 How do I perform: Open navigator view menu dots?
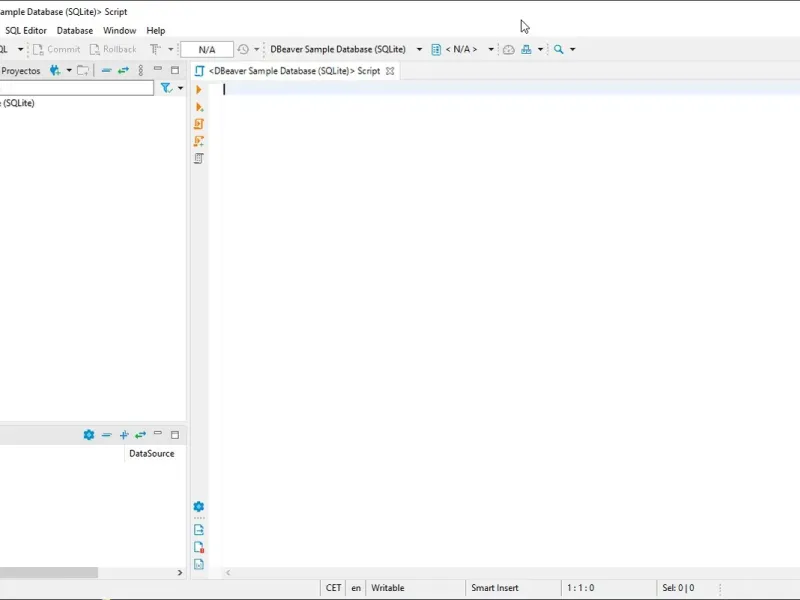tap(141, 70)
